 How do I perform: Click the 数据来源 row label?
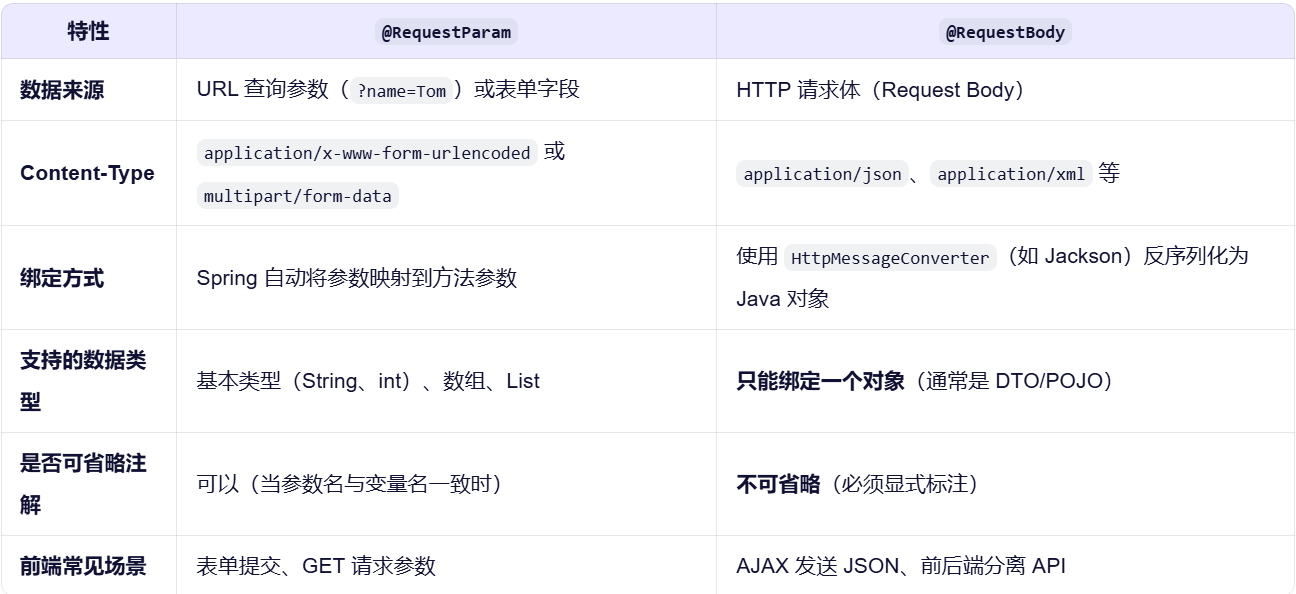(x=62, y=90)
